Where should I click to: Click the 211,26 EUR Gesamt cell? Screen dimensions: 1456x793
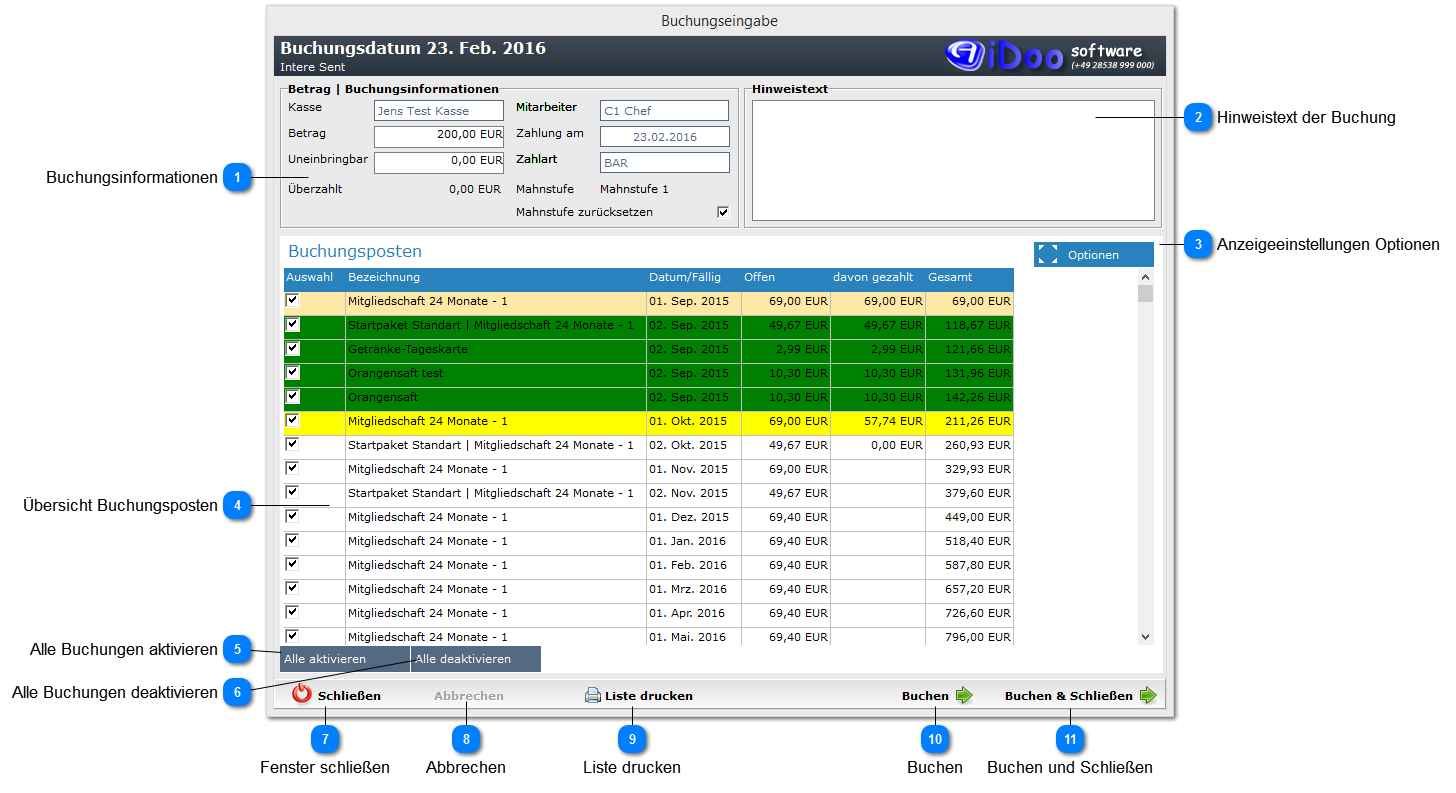pos(969,421)
